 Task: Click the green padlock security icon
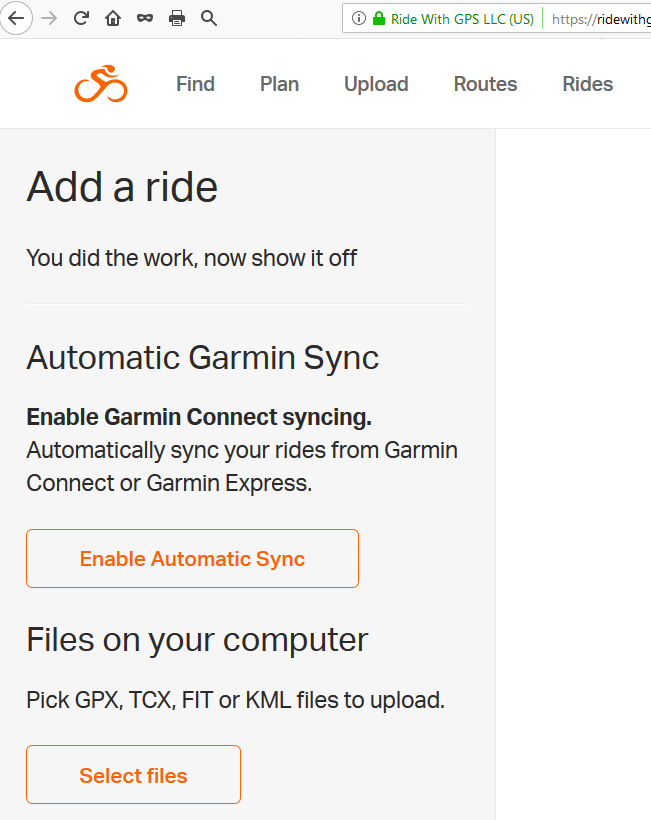(x=379, y=18)
